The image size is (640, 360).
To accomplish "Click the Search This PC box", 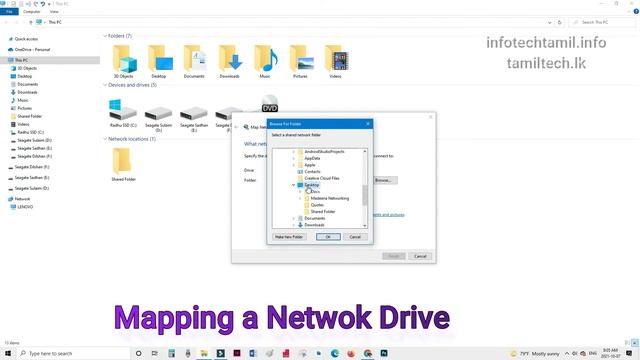I will point(602,22).
